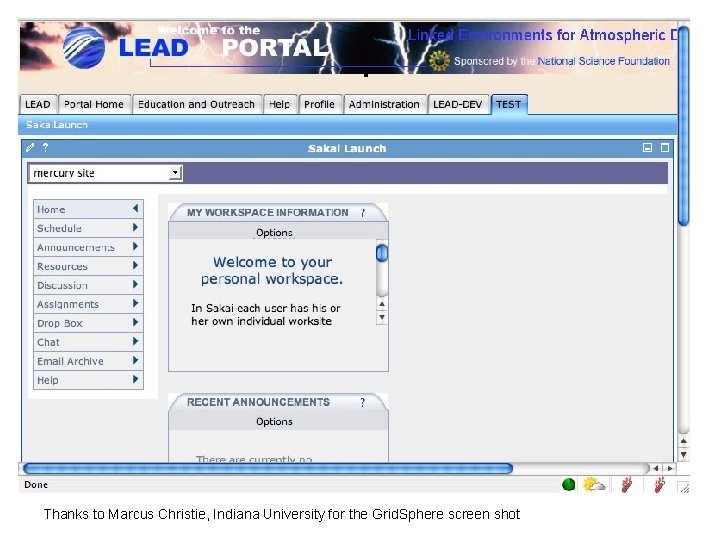Collapse the Home sidebar item arrow
The height and width of the screenshot is (540, 720).
tap(135, 208)
